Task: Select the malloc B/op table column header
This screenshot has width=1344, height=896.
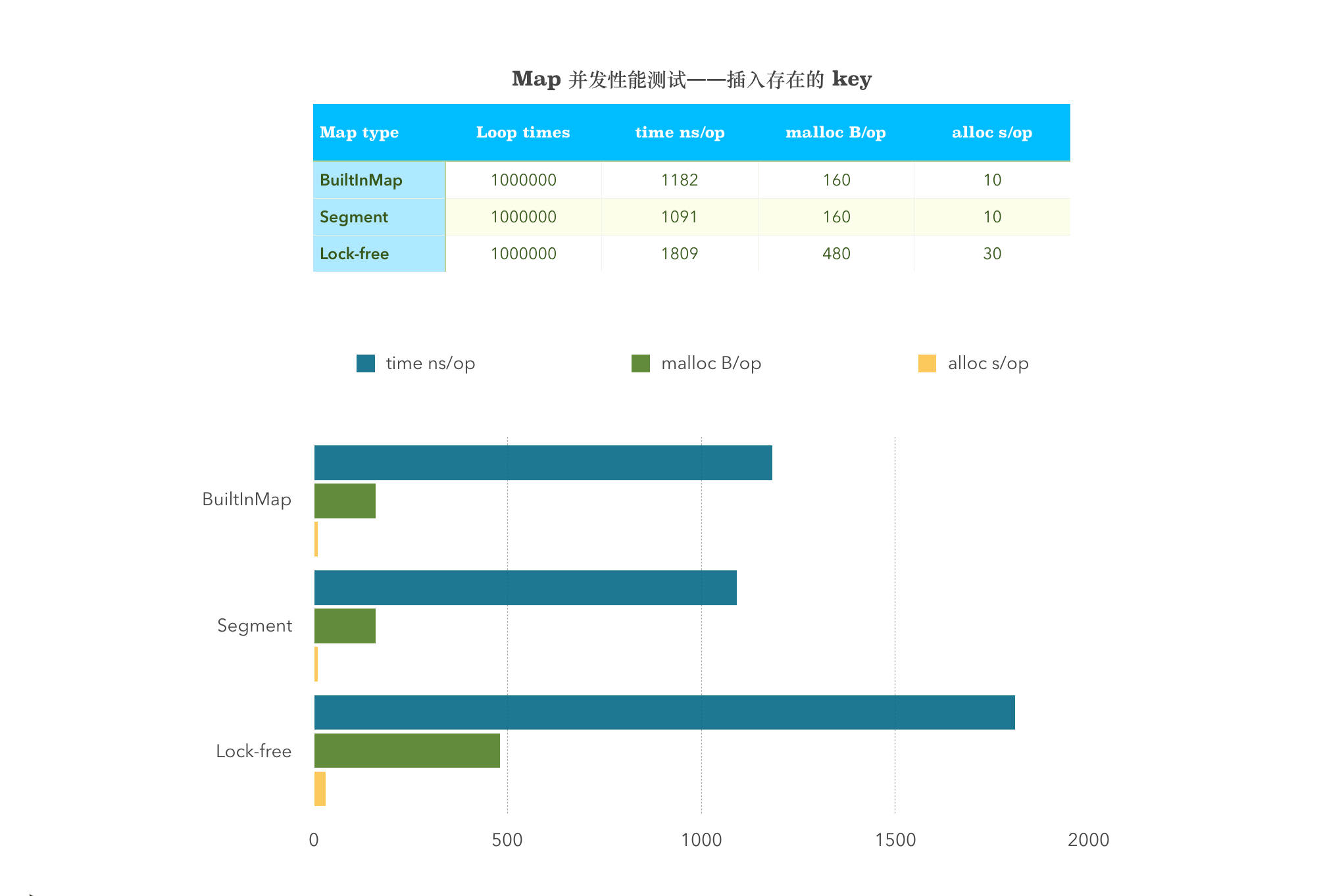Action: coord(835,132)
